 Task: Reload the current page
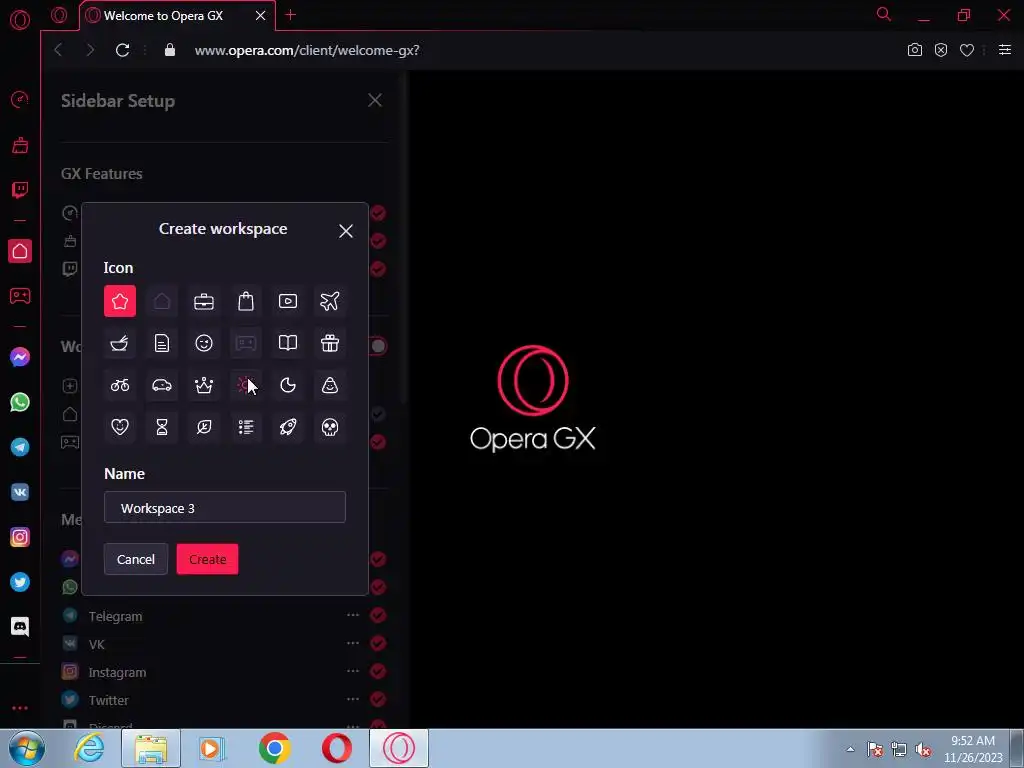(122, 50)
